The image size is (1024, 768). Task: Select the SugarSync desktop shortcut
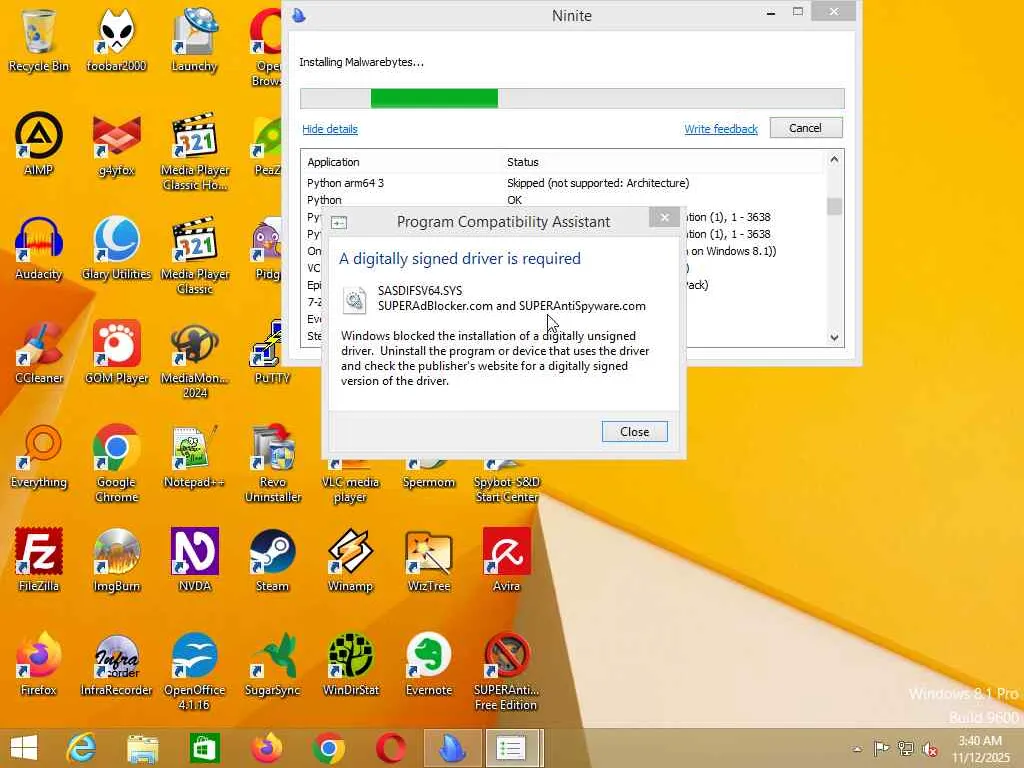[272, 664]
